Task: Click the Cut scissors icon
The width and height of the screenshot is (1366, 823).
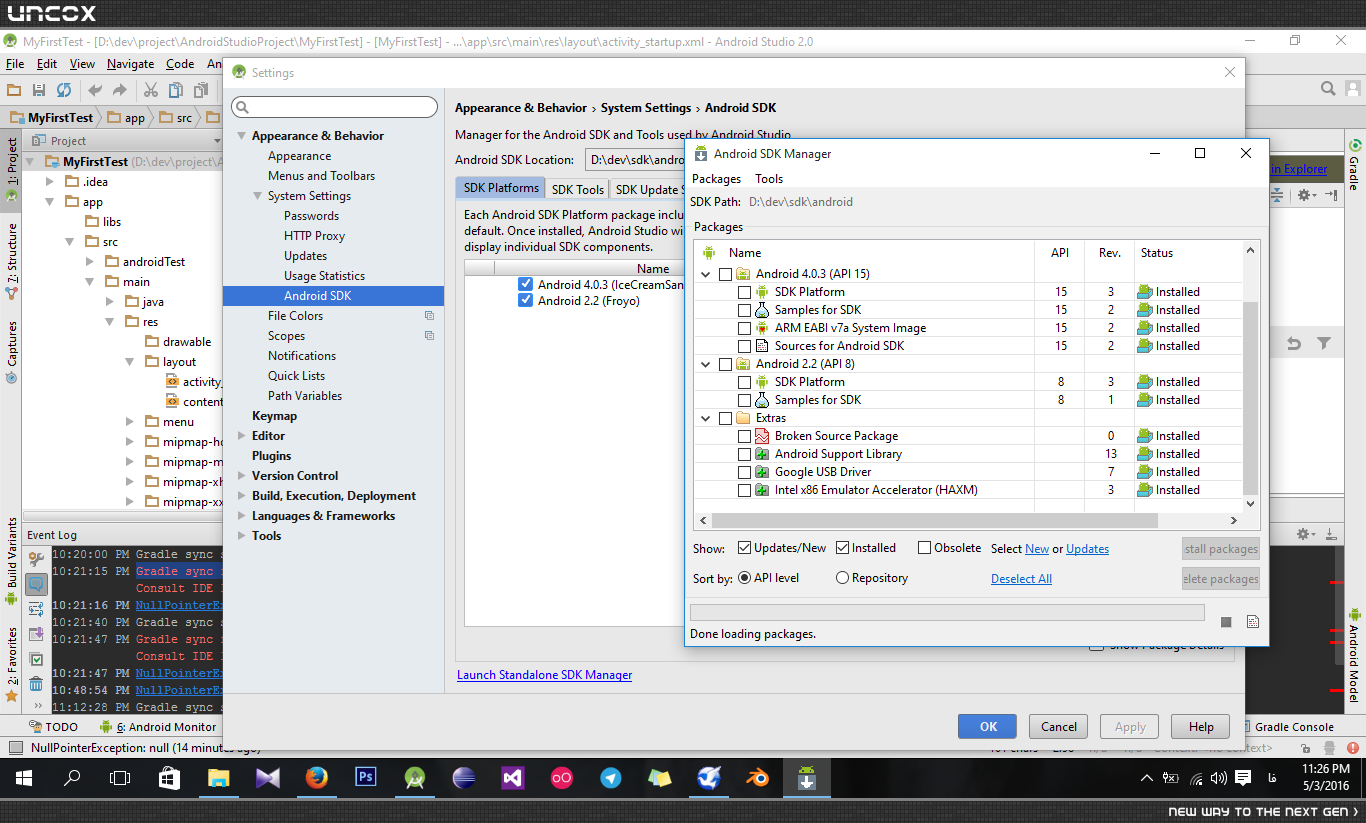Action: 151,90
